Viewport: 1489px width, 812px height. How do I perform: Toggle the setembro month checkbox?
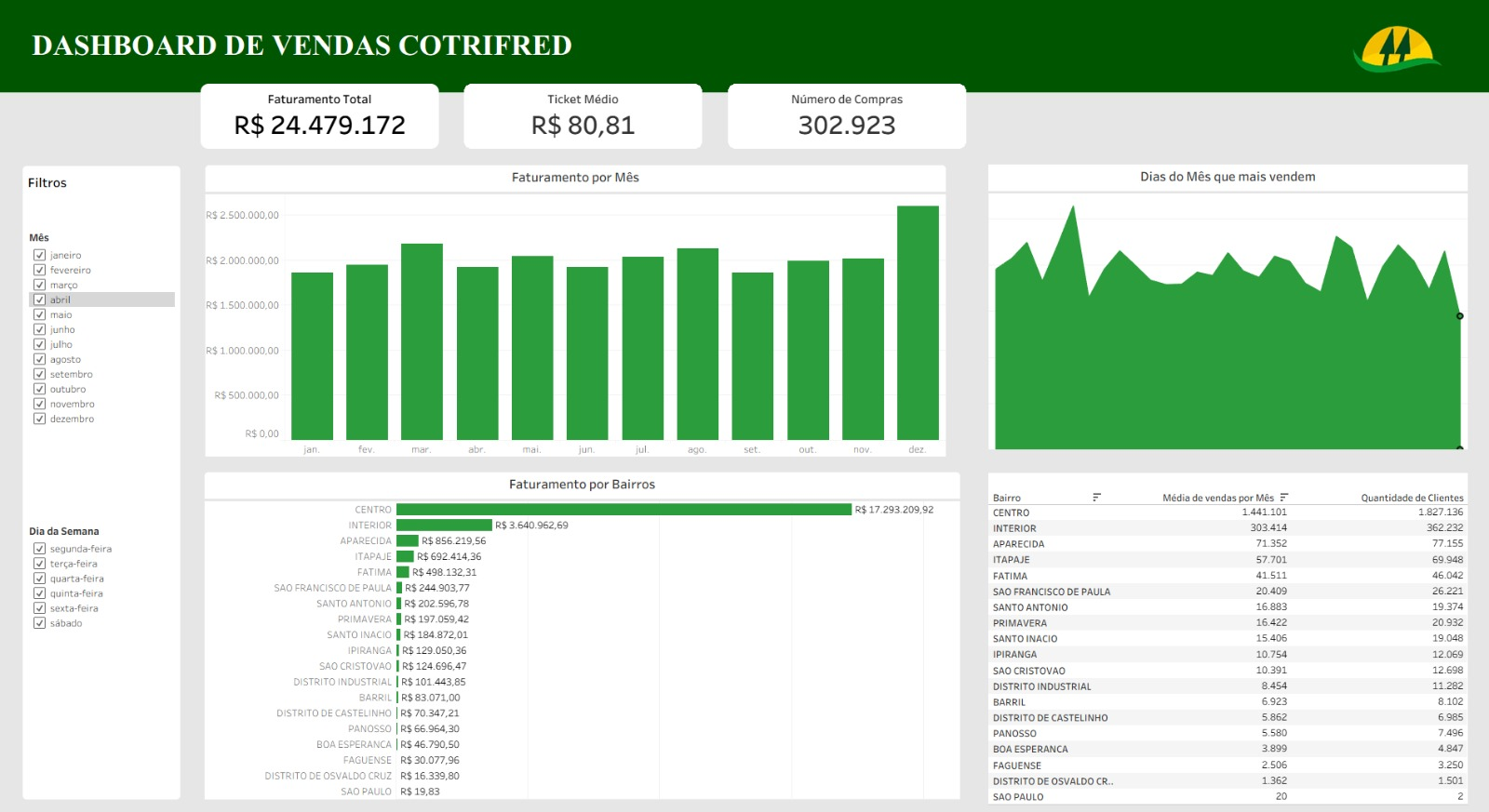pos(39,374)
